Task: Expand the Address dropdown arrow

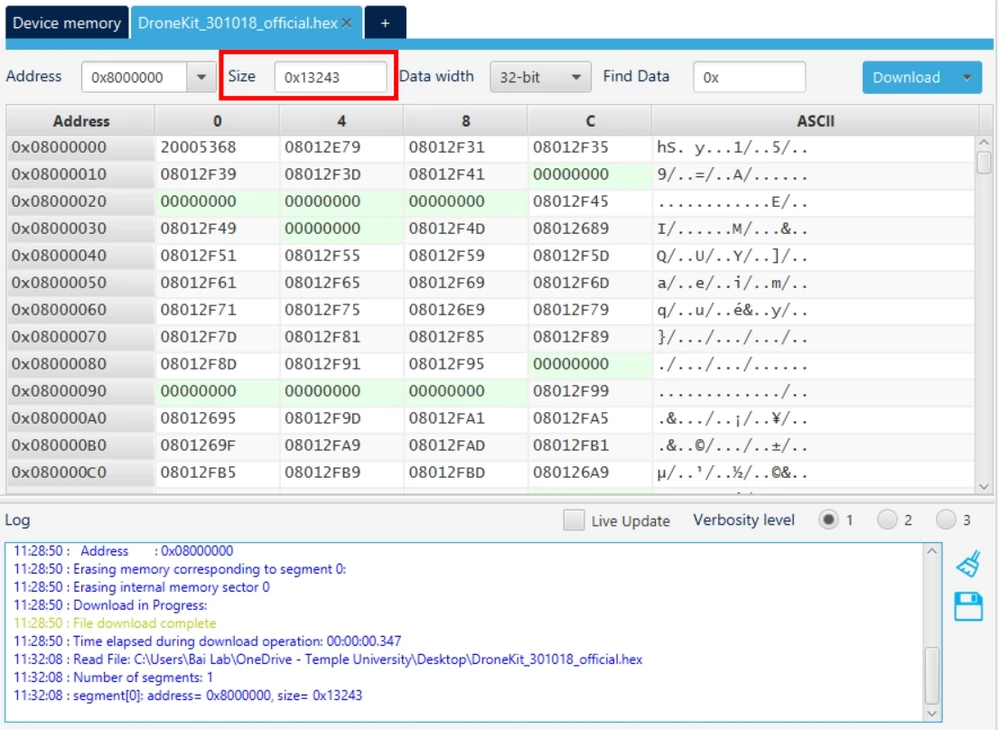Action: (x=201, y=77)
